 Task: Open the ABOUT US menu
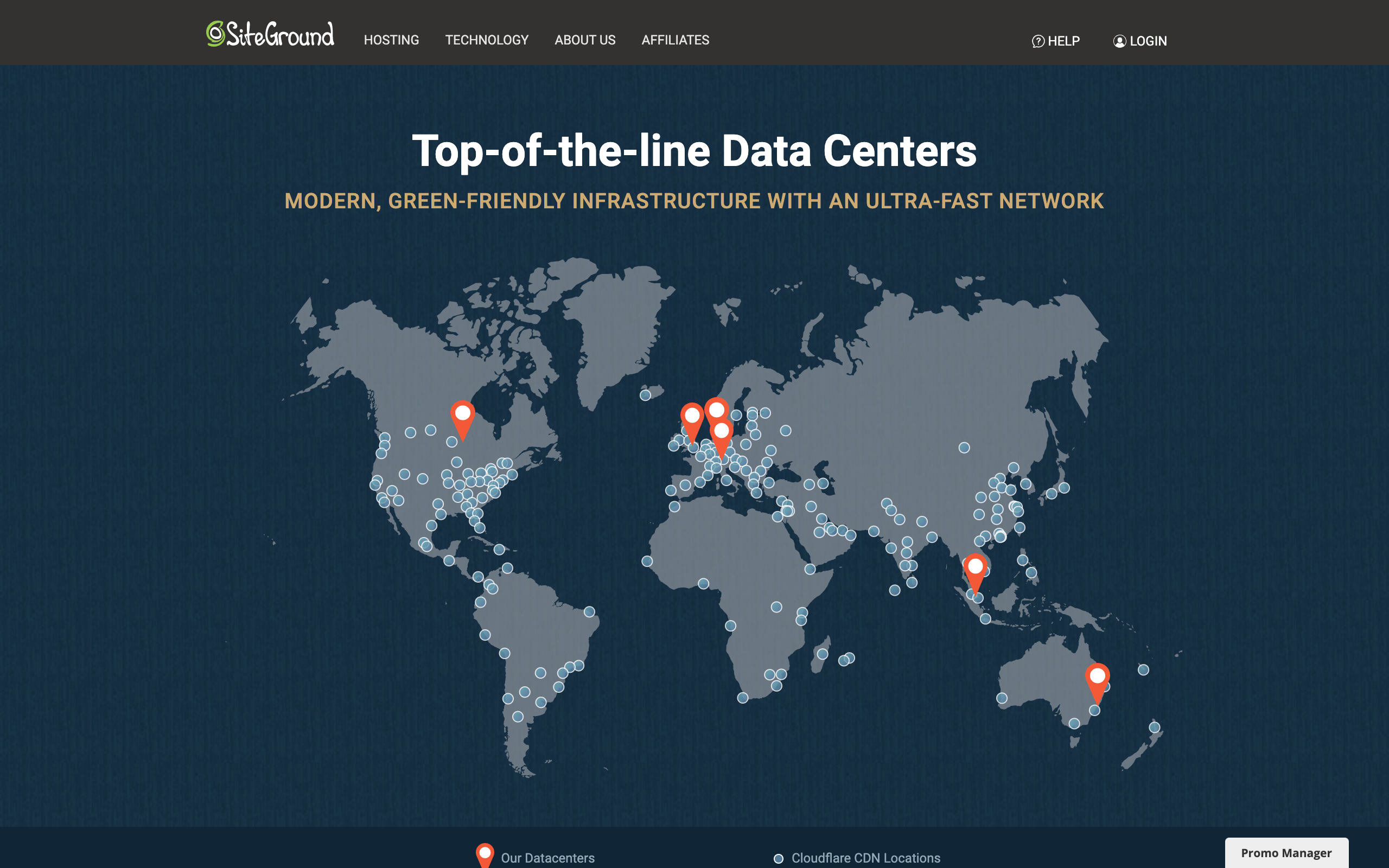pyautogui.click(x=584, y=40)
